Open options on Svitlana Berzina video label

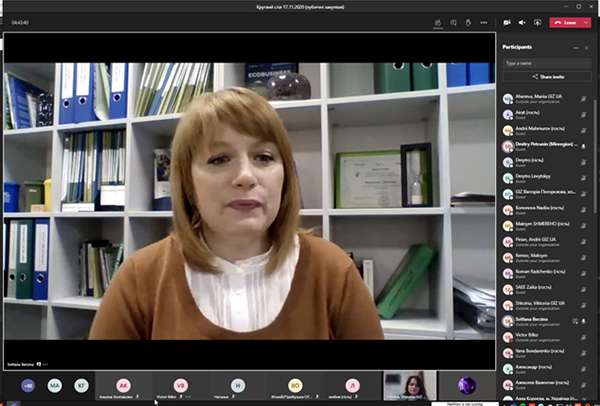tap(46, 364)
